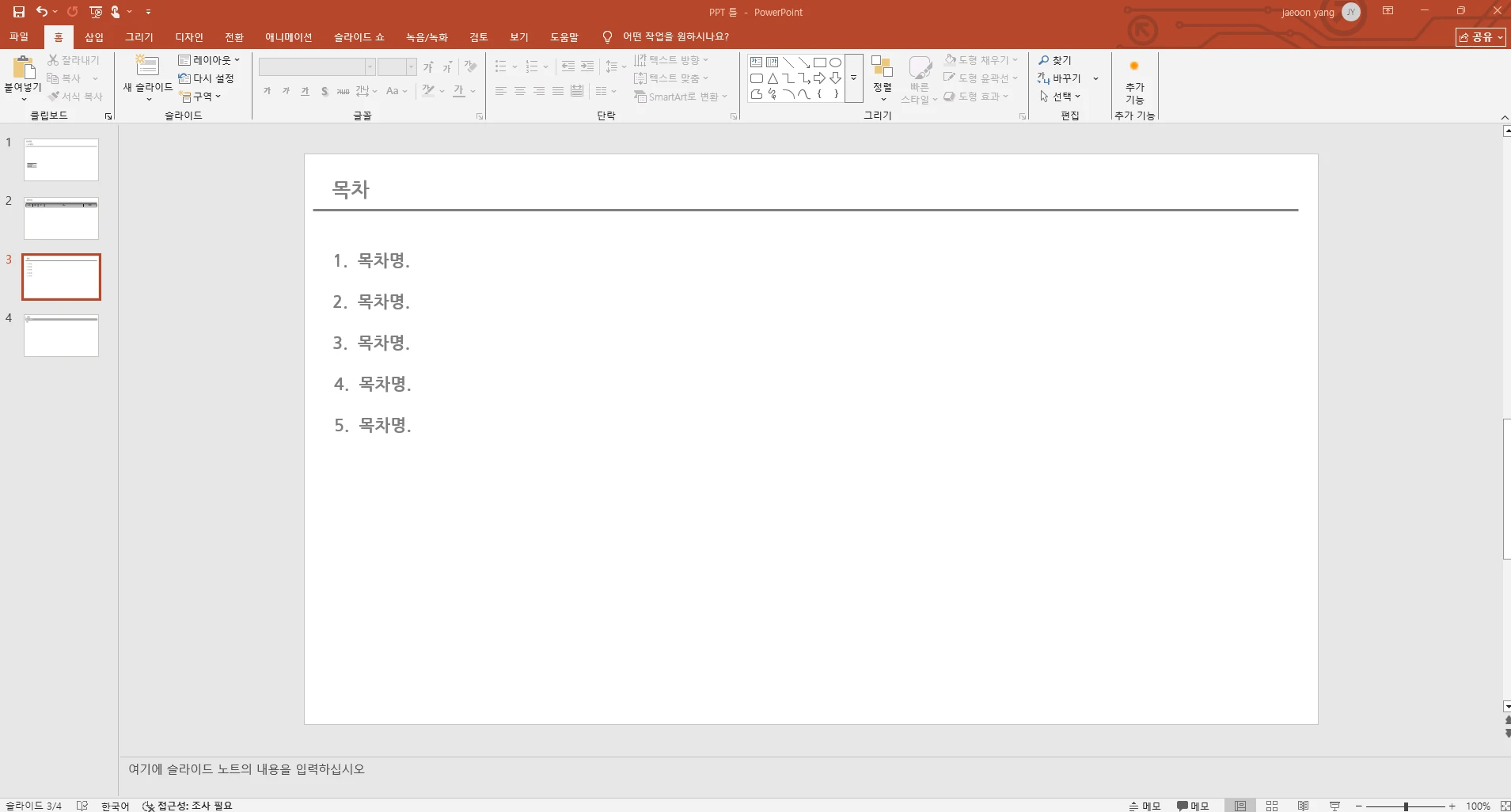Switch to the Insert (삽입) tab
The width and height of the screenshot is (1511, 812).
pyautogui.click(x=94, y=37)
